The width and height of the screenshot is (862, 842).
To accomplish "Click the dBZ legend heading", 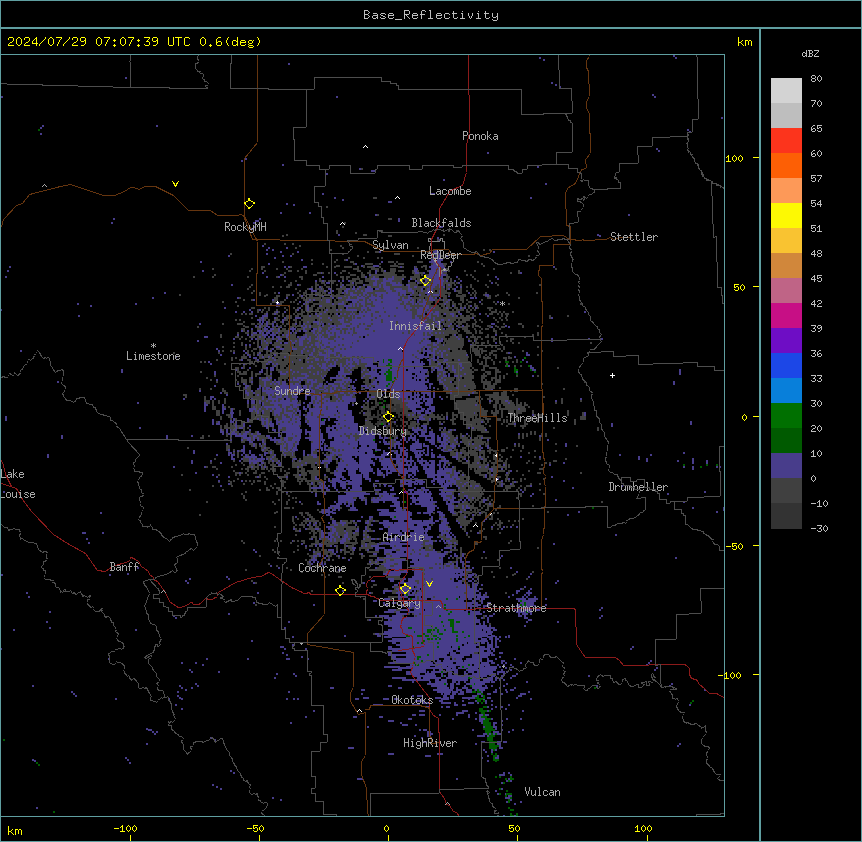I will (x=810, y=54).
